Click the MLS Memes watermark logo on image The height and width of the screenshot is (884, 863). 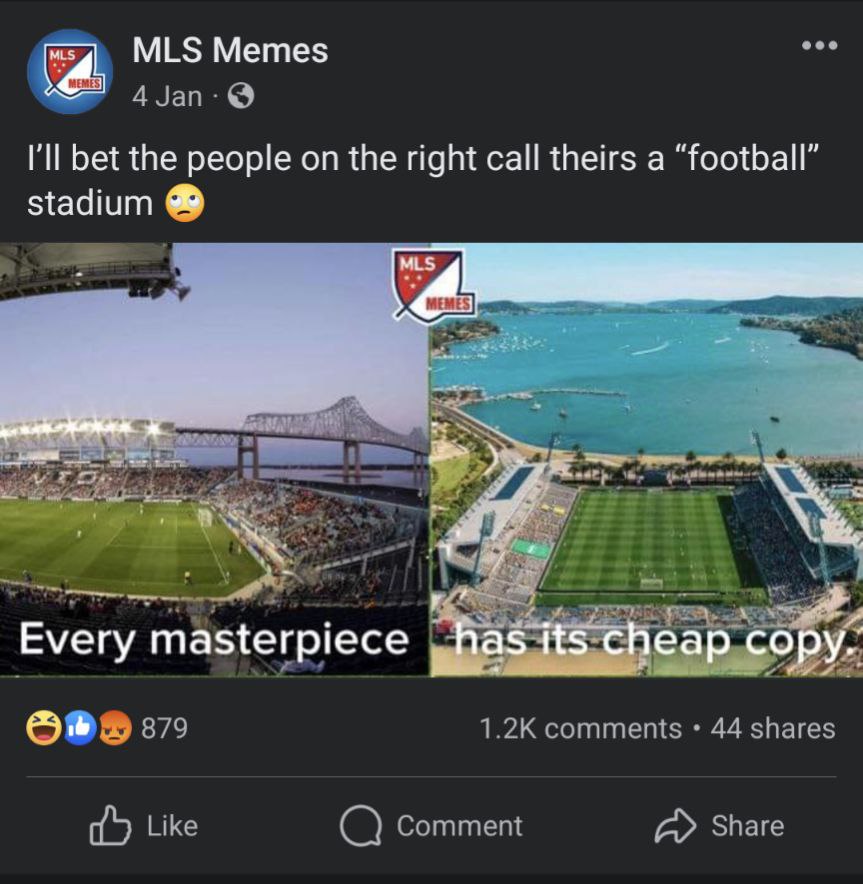(434, 286)
